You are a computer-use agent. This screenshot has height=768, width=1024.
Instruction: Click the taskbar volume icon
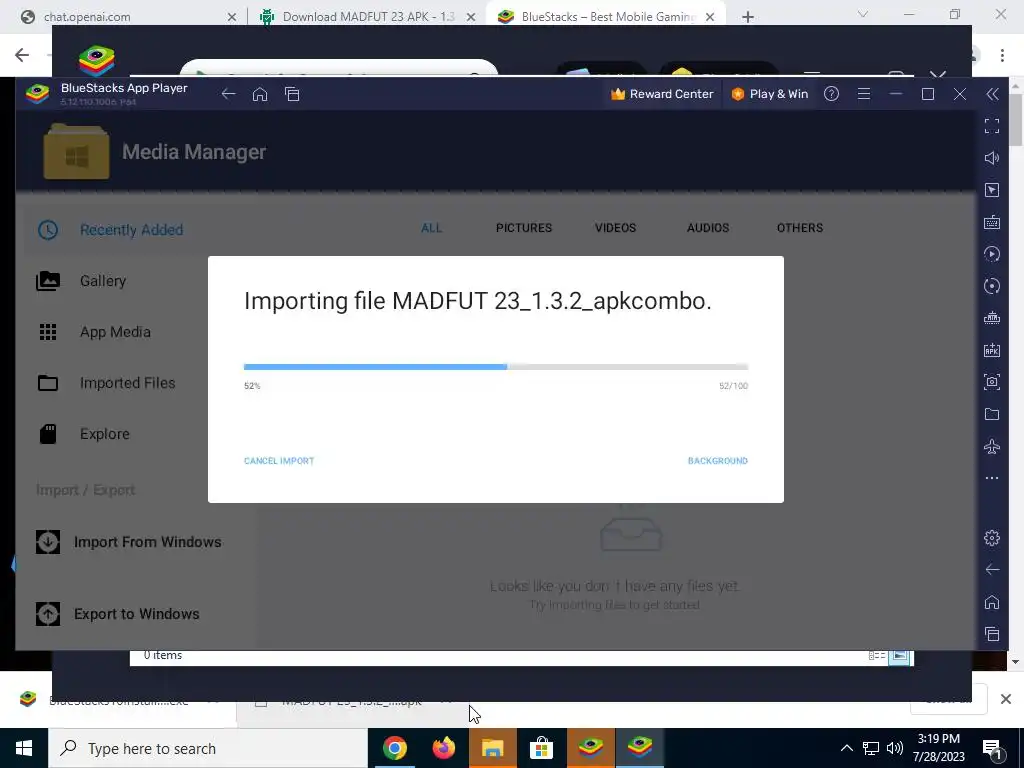(x=895, y=748)
